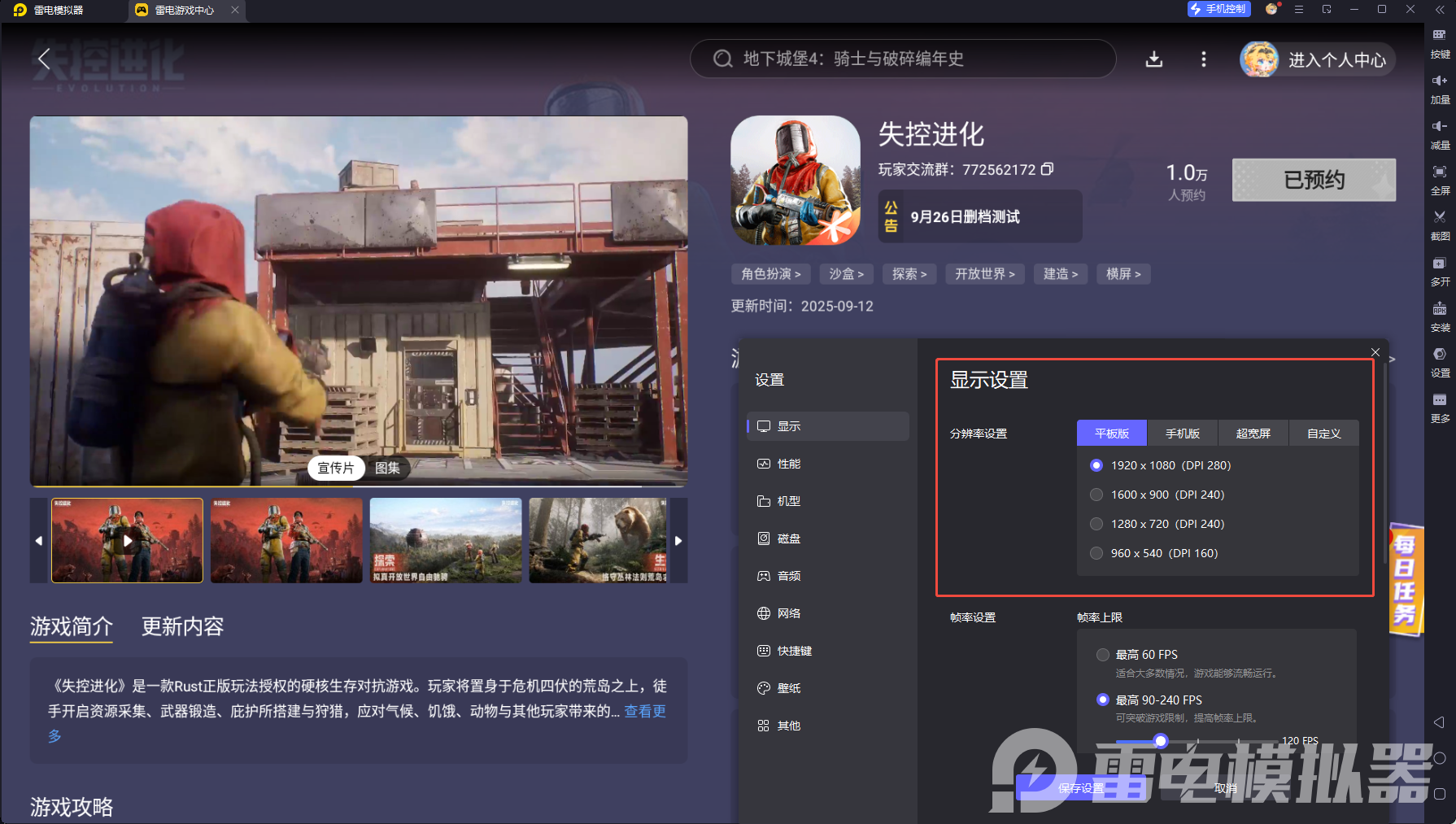
Task: Choose the maximum 60 FPS option
Action: (1103, 655)
